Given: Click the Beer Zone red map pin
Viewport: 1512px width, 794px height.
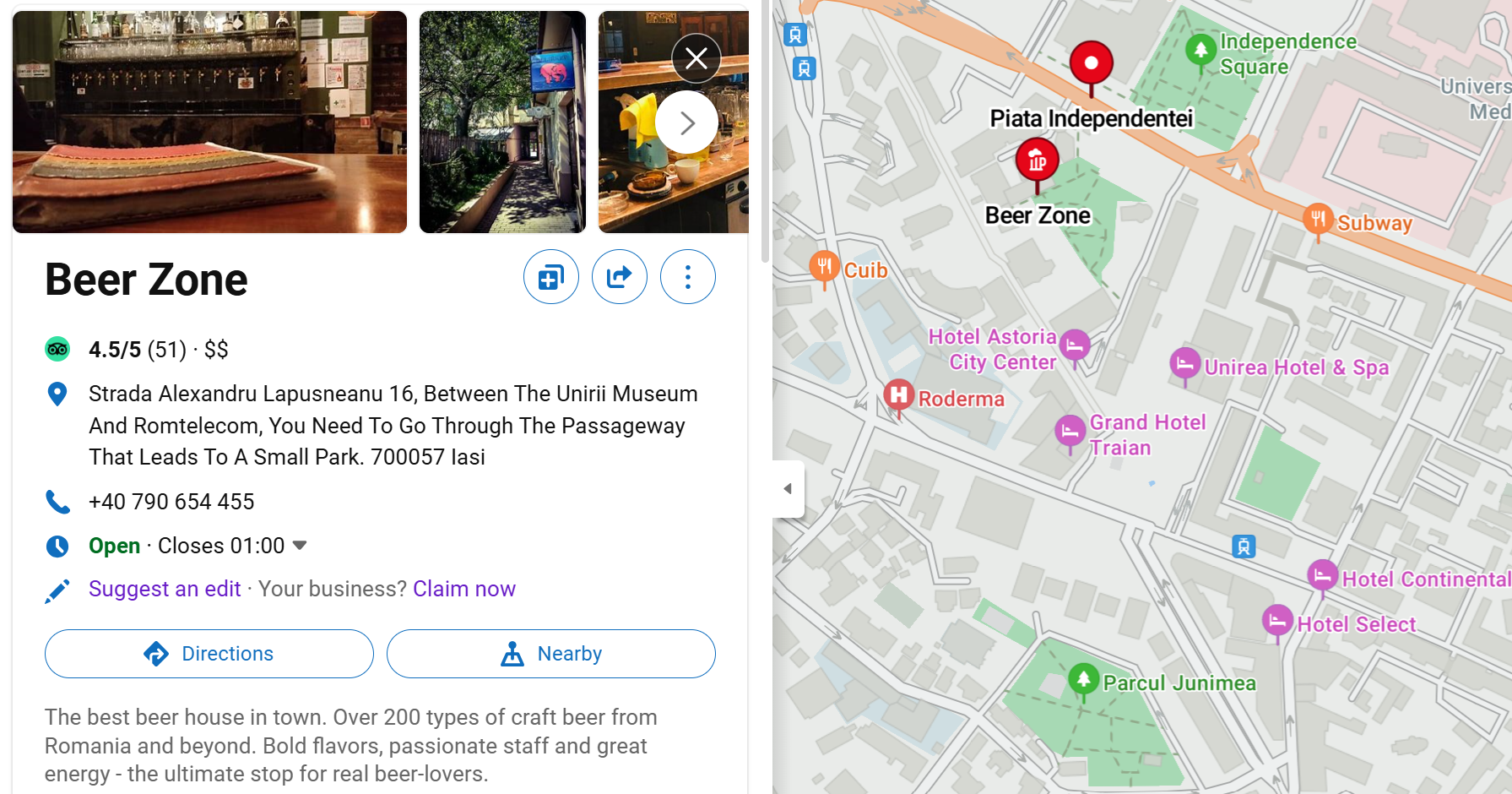Looking at the screenshot, I should (1037, 162).
